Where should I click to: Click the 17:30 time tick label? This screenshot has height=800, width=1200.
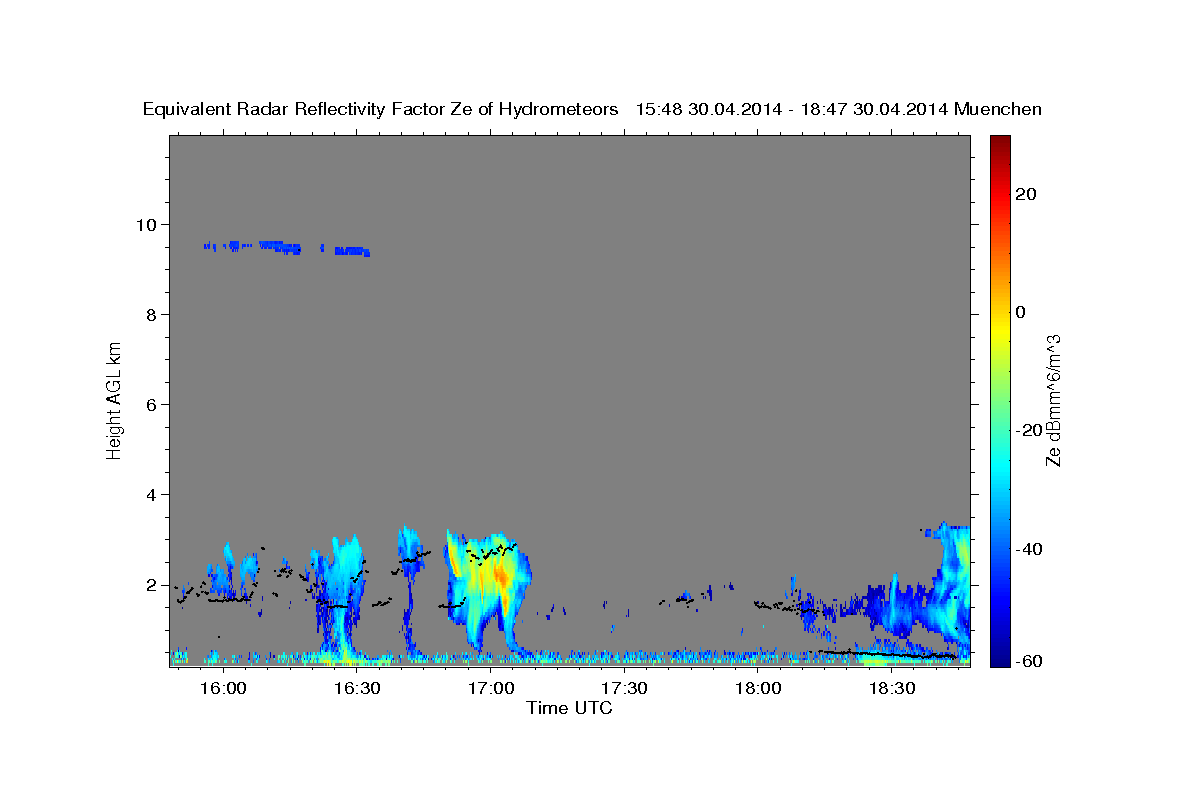[625, 688]
